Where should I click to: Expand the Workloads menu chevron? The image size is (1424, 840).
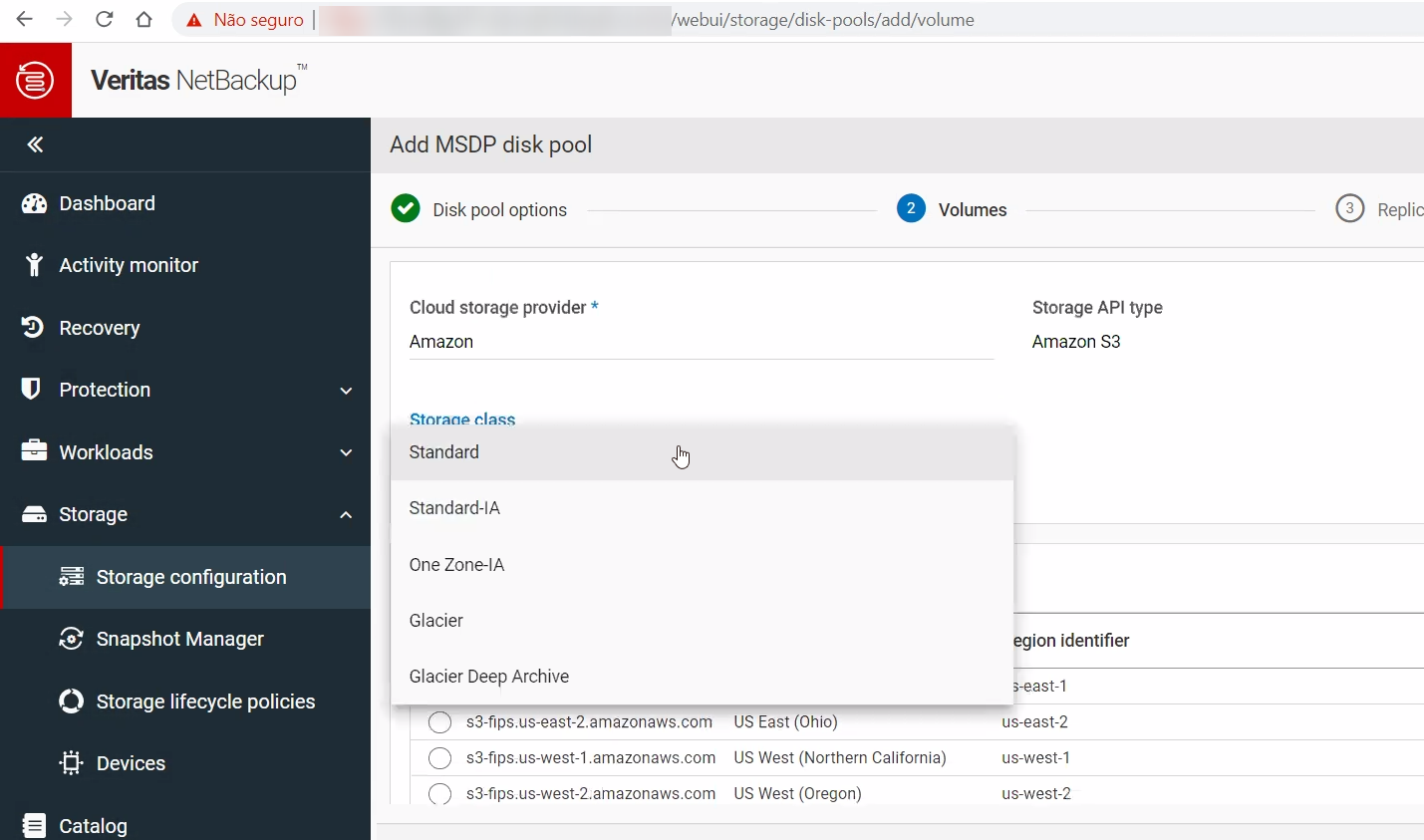click(346, 452)
